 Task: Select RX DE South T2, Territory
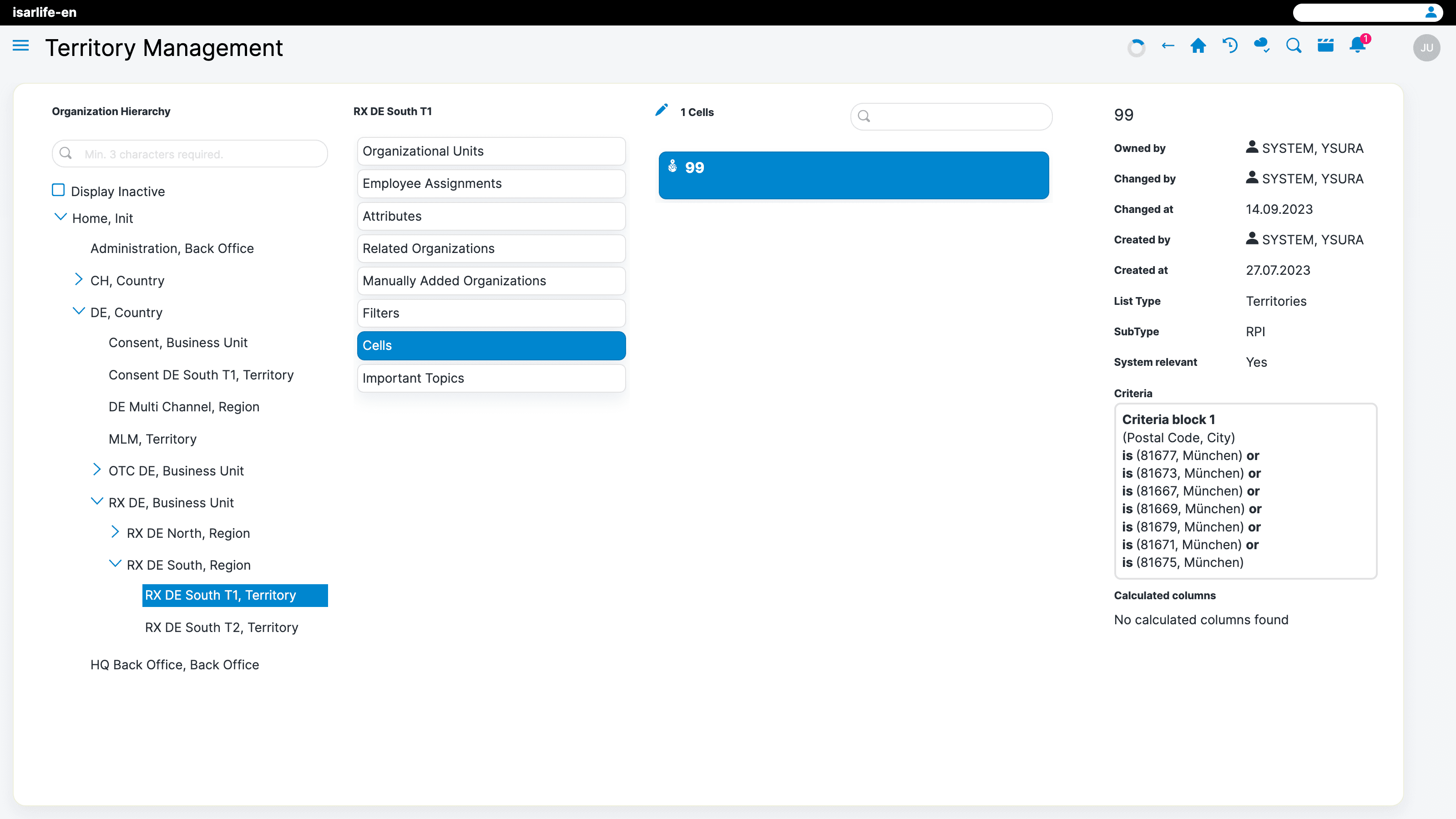[221, 627]
